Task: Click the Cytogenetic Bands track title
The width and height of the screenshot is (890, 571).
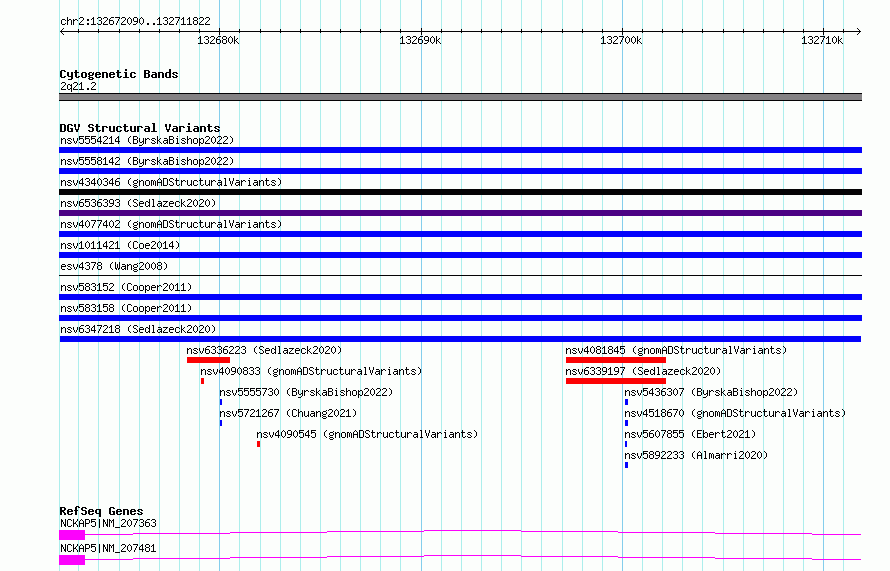Action: click(x=119, y=74)
